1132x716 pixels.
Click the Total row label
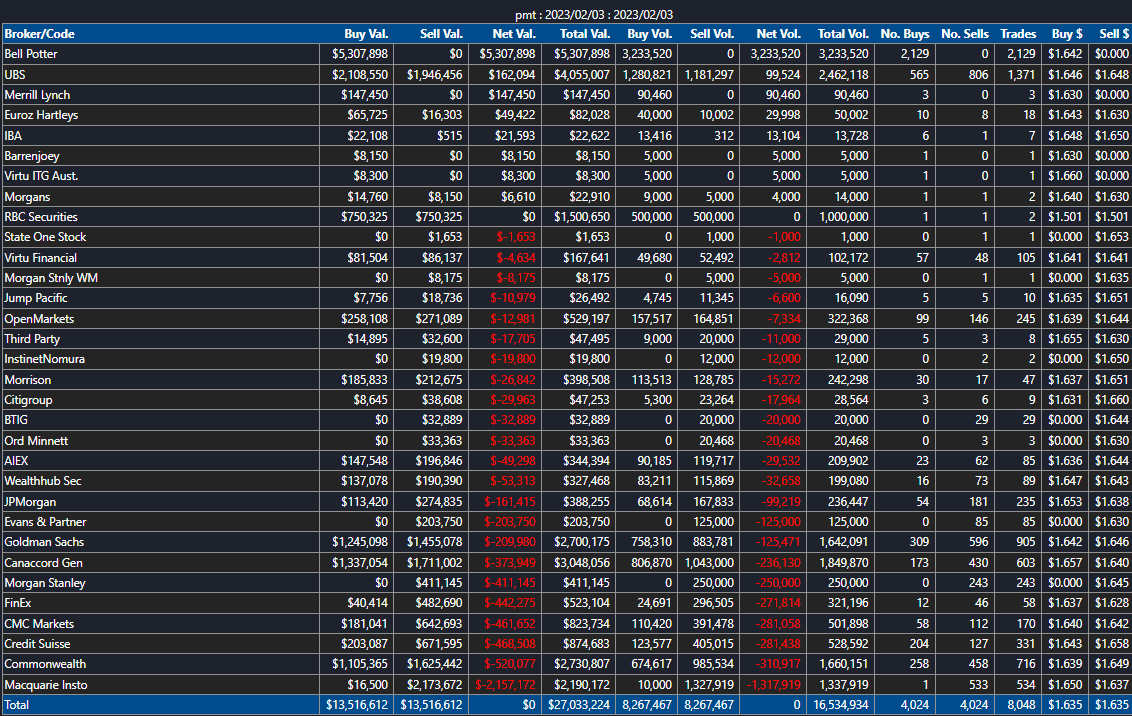click(x=17, y=705)
